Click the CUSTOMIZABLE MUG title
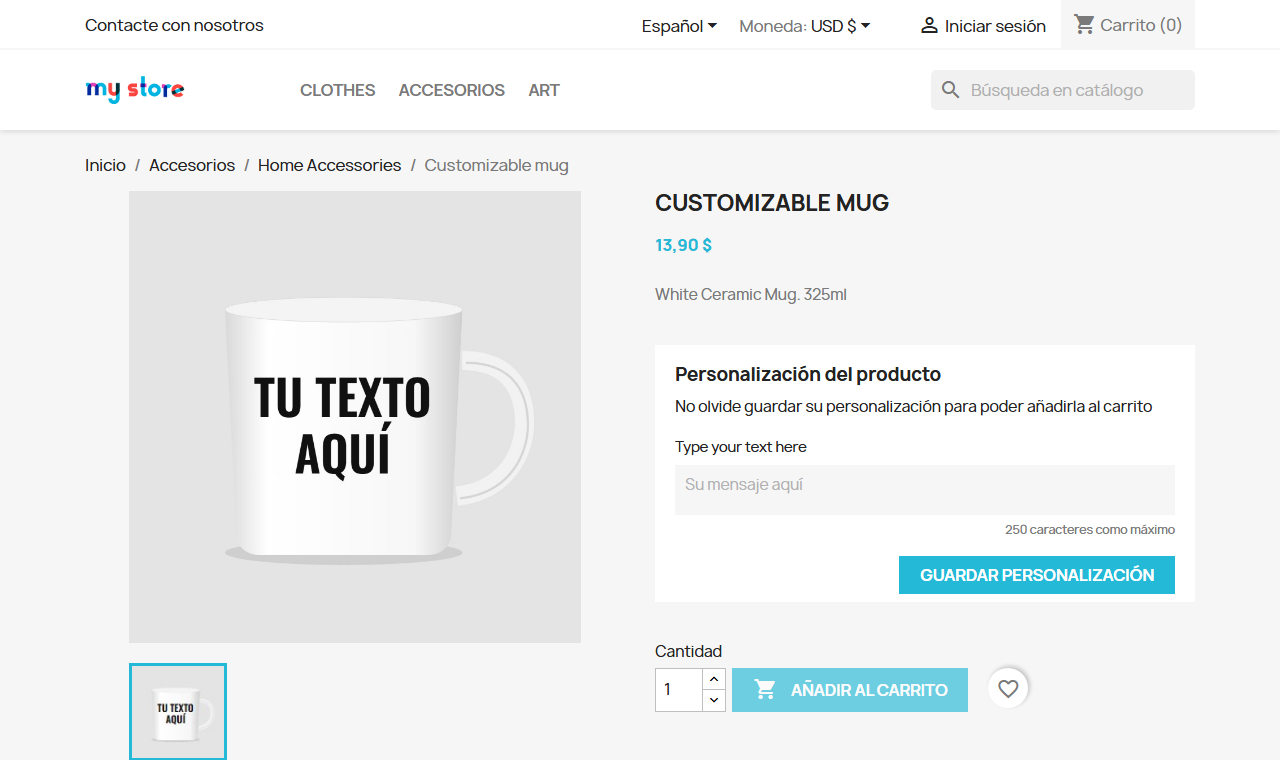The image size is (1280, 760). tap(772, 203)
